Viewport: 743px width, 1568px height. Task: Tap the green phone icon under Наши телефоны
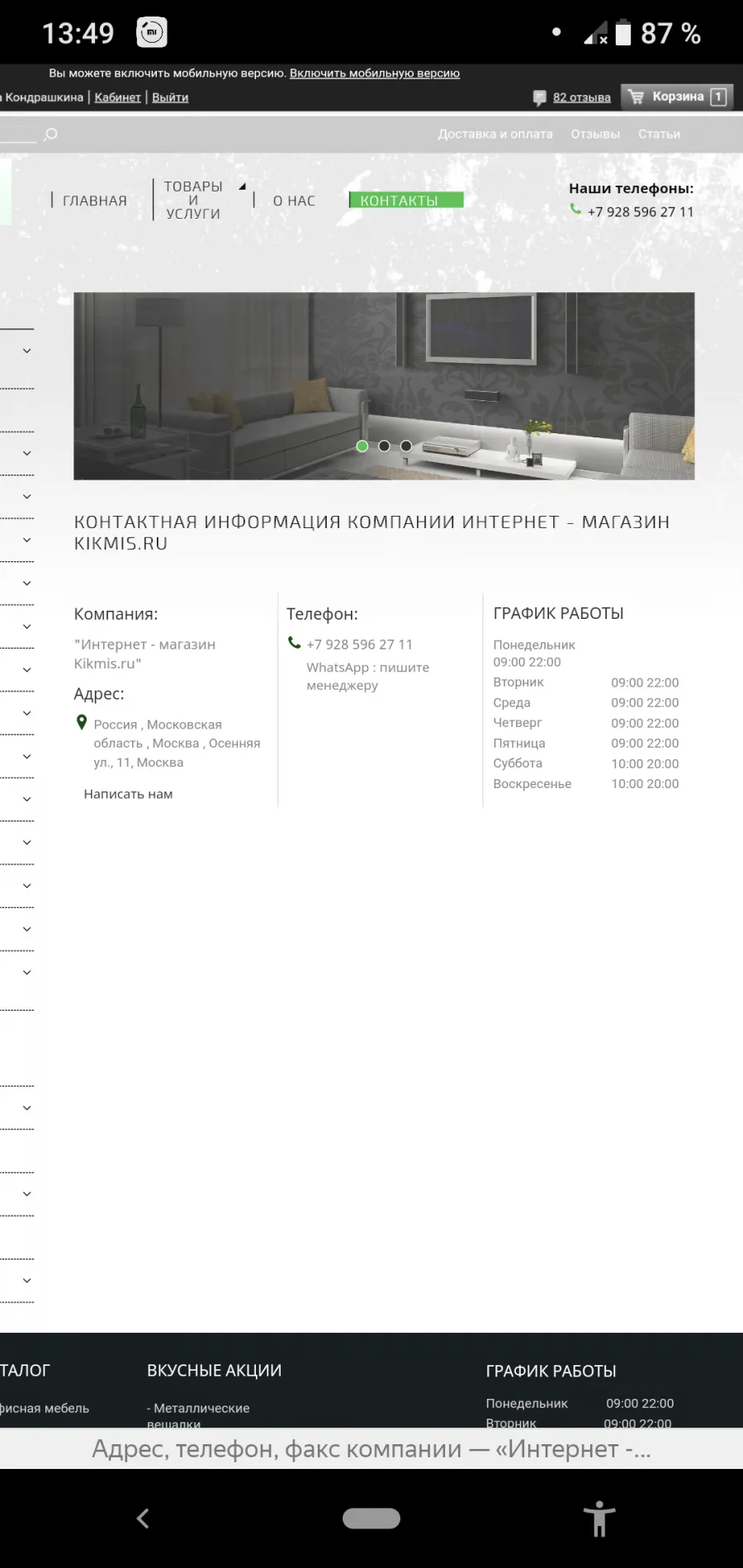tap(575, 210)
